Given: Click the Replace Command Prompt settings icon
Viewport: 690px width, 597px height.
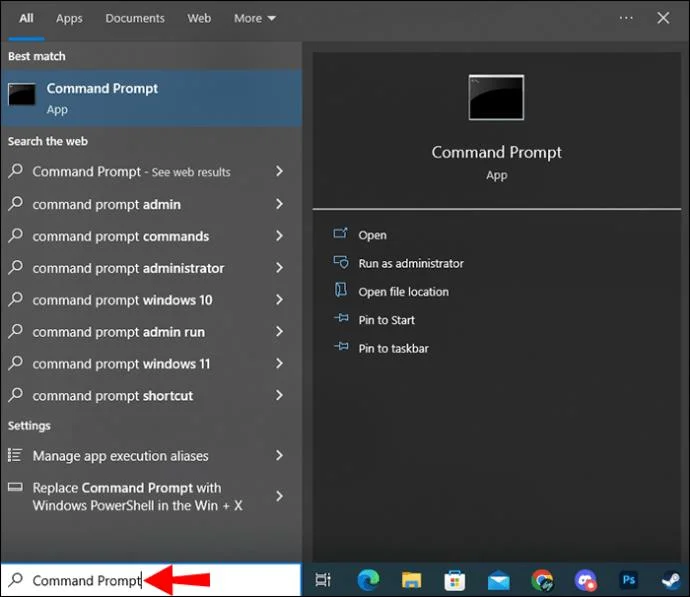Looking at the screenshot, I should 15,487.
